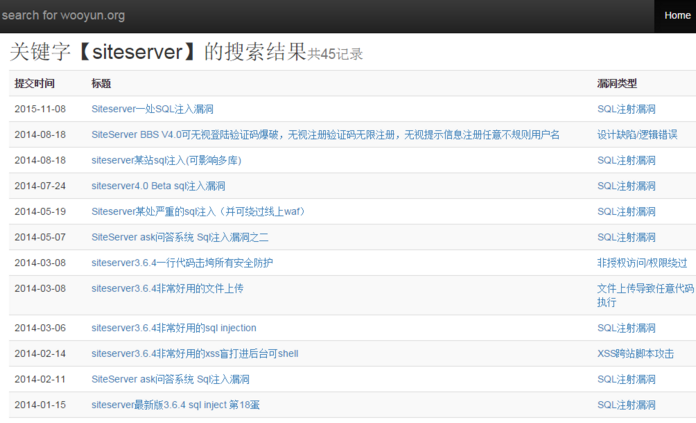Screen dimensions: 696x423
Task: Click the '设计缺陷/逻辑错误' vulnerability type
Action: point(637,135)
